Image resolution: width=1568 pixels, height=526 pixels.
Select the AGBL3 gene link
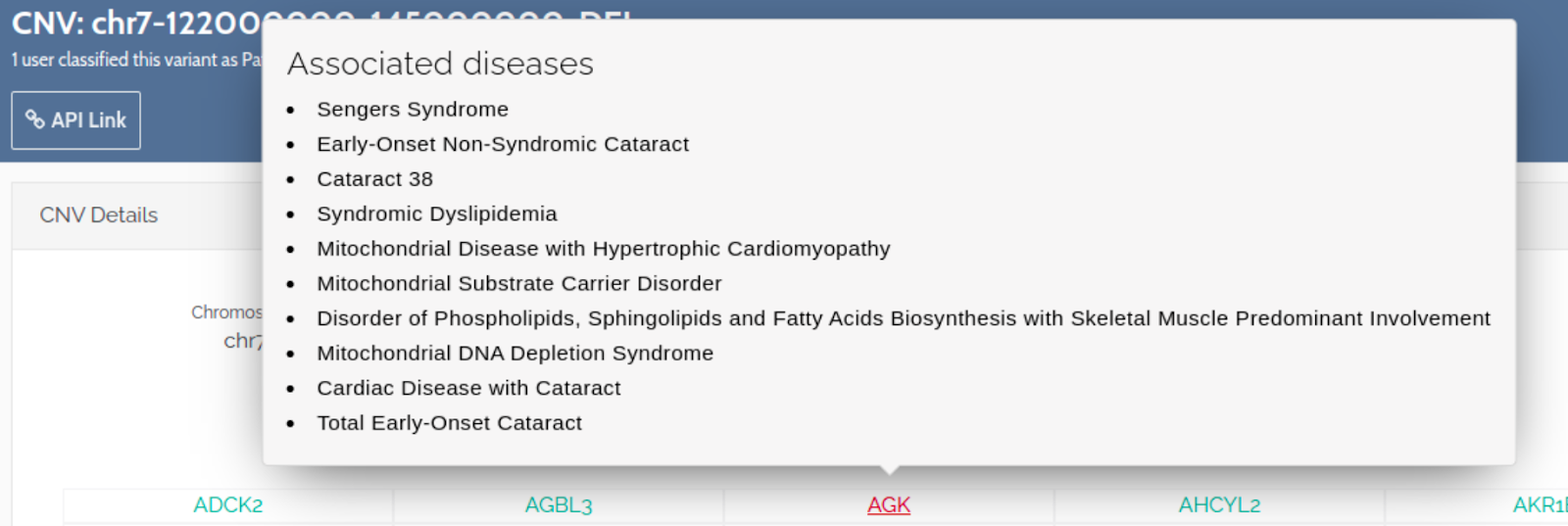[559, 505]
